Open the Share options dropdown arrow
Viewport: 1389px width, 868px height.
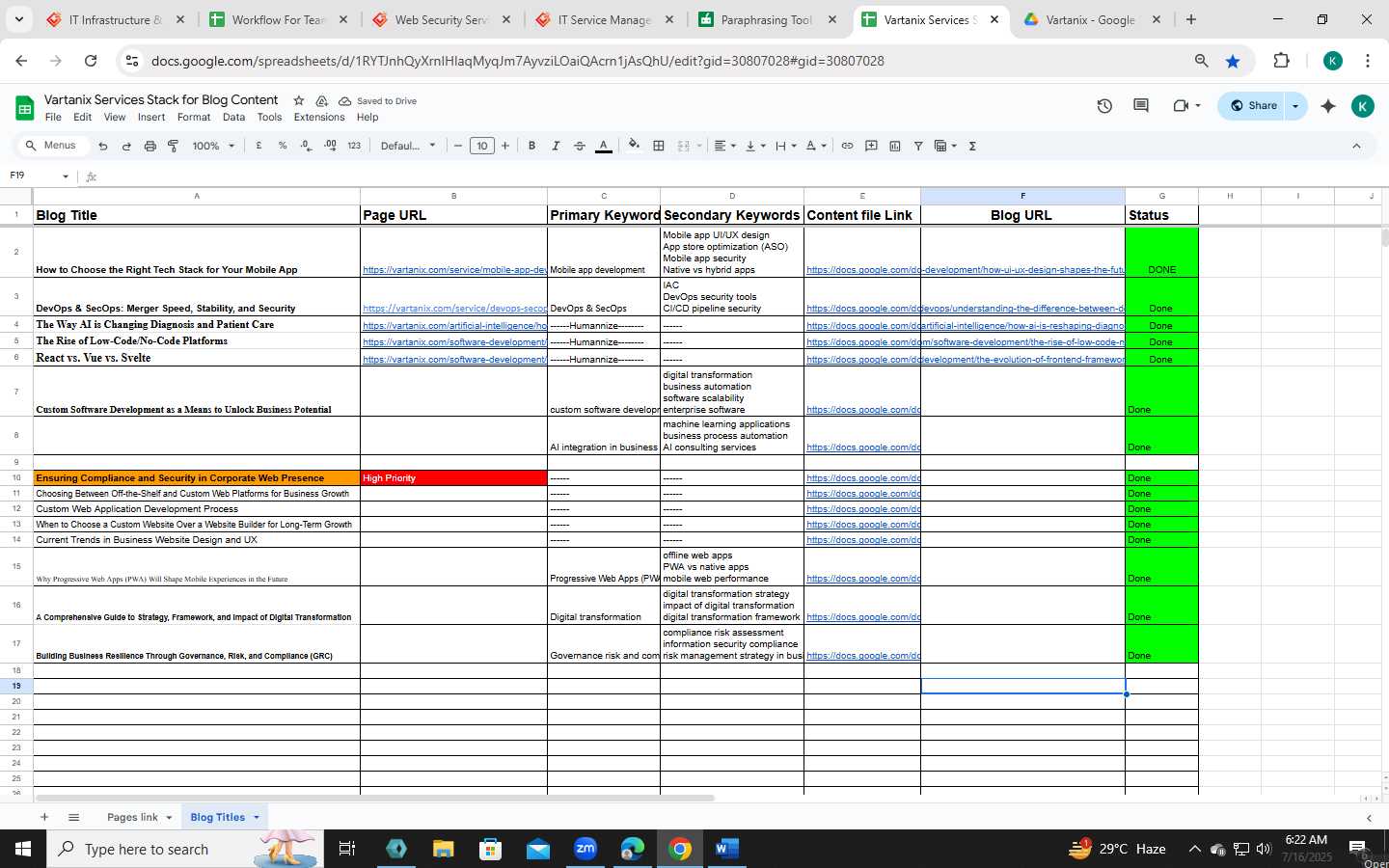[1295, 106]
